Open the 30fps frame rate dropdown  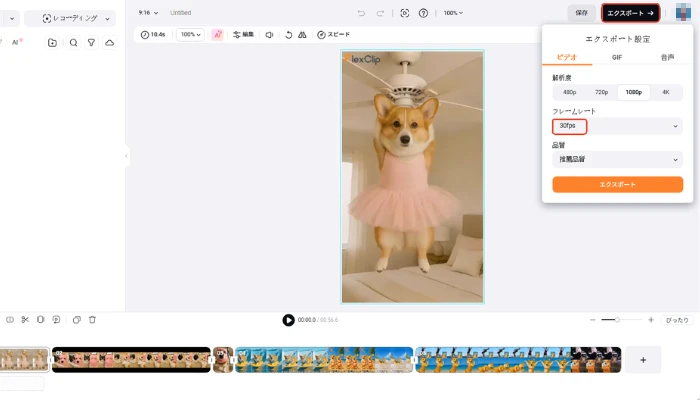[x=617, y=126]
